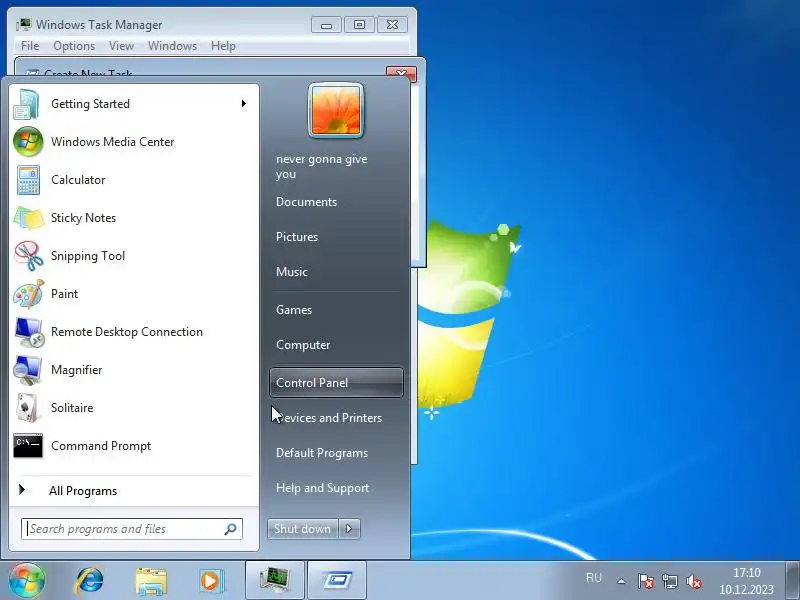Open shut down options arrow
This screenshot has width=800, height=600.
coord(349,529)
